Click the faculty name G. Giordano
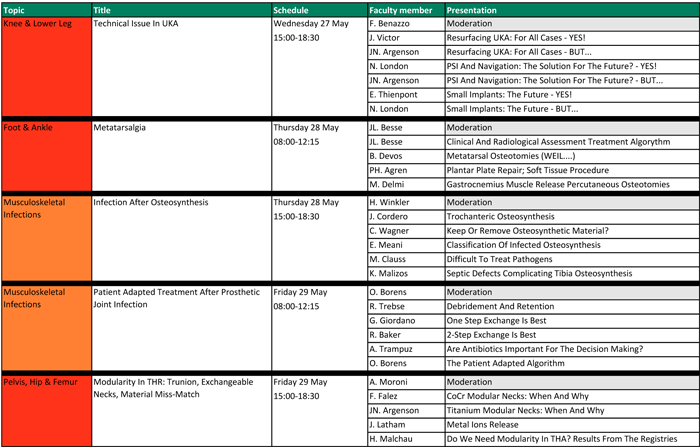The width and height of the screenshot is (700, 447). tap(392, 321)
